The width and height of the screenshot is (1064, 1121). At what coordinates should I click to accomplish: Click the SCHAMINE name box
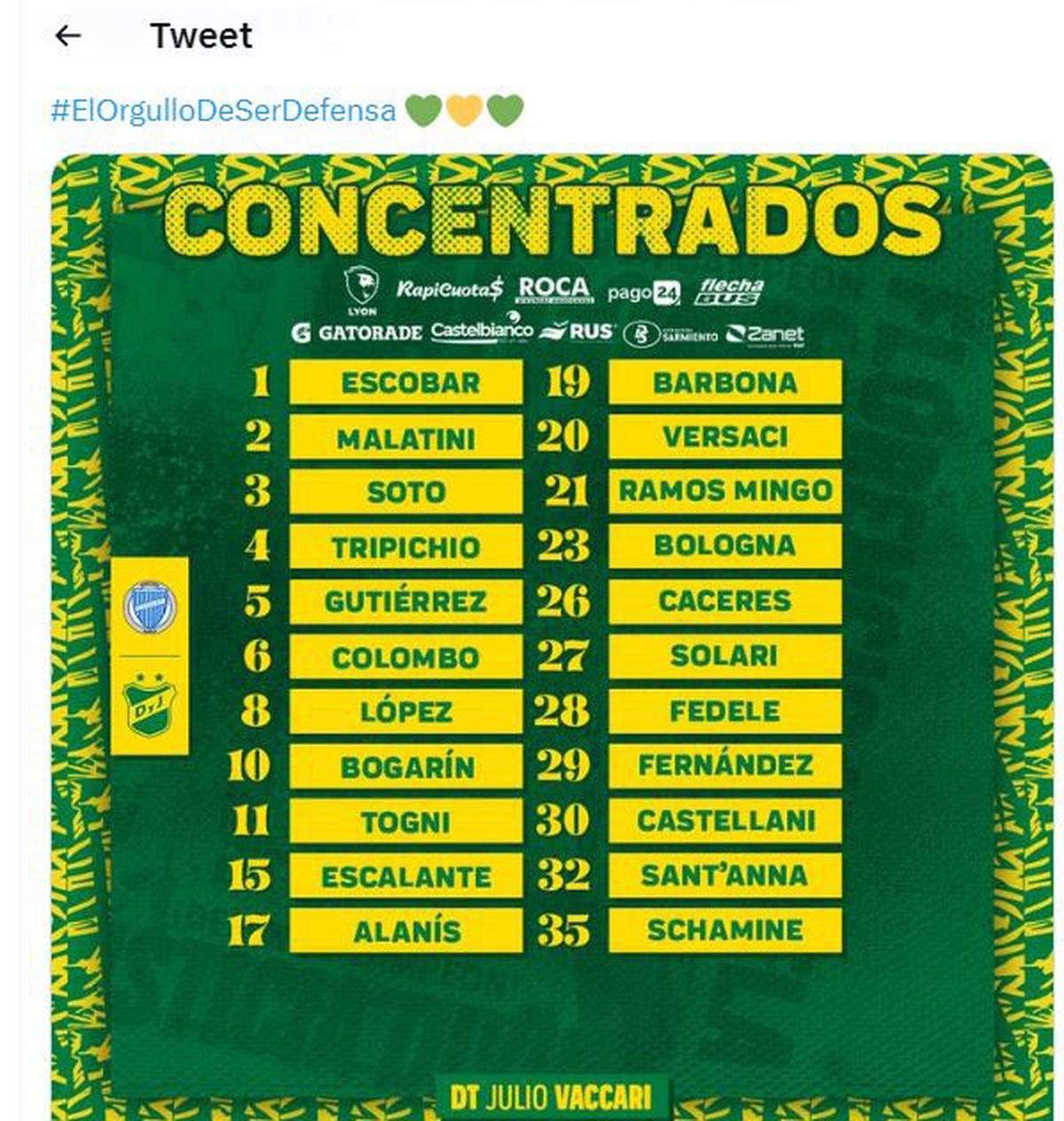[725, 930]
